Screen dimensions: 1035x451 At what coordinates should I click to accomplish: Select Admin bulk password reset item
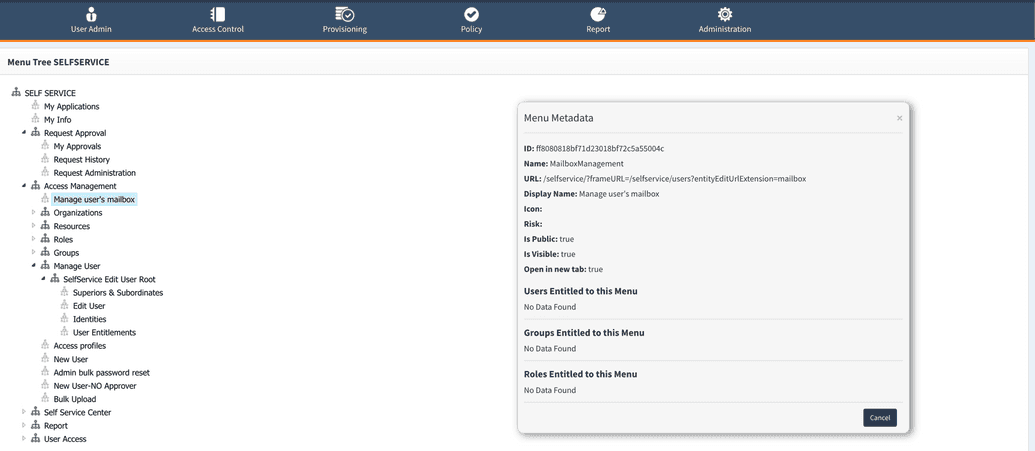point(101,373)
